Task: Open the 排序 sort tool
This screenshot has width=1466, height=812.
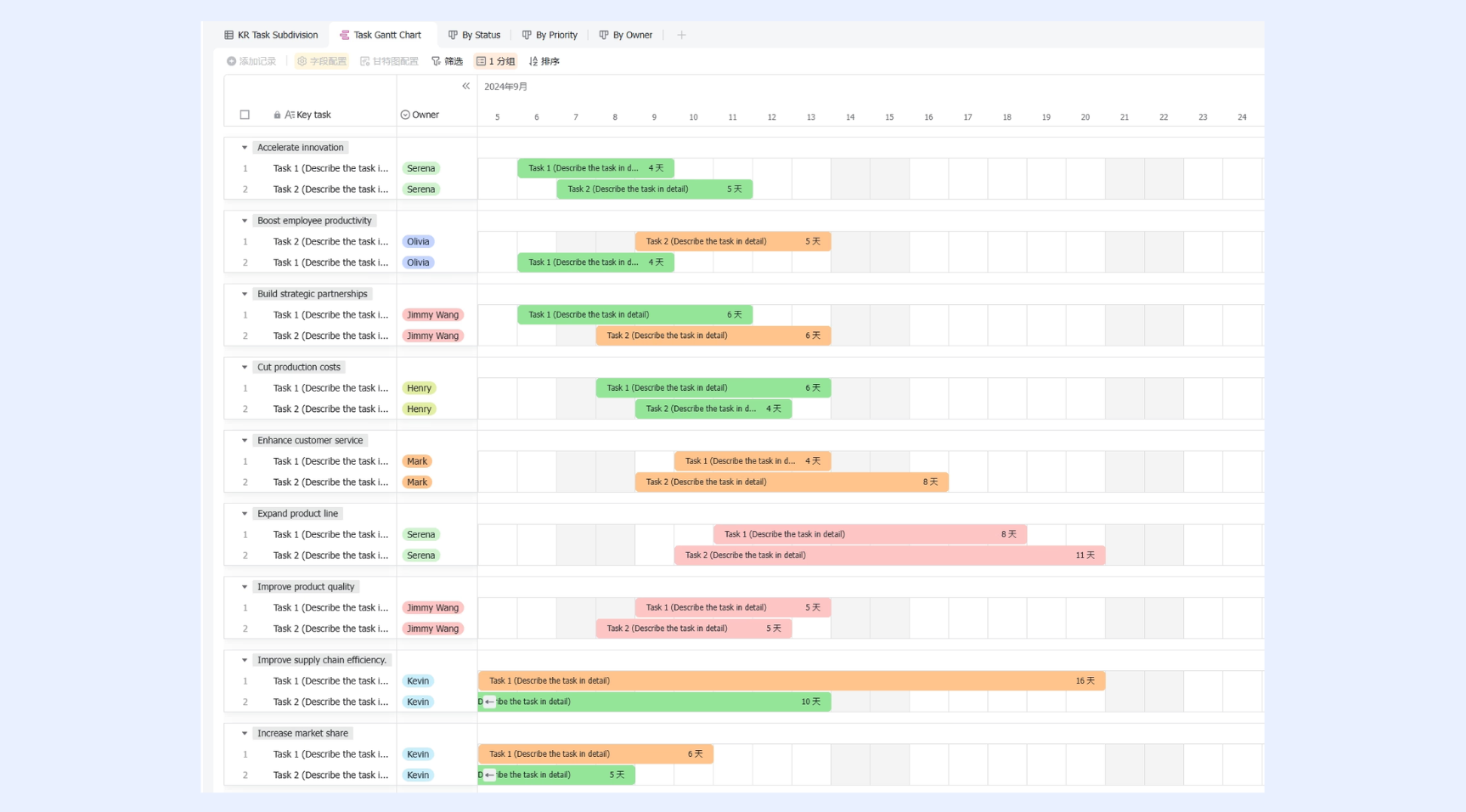Action: pos(544,61)
